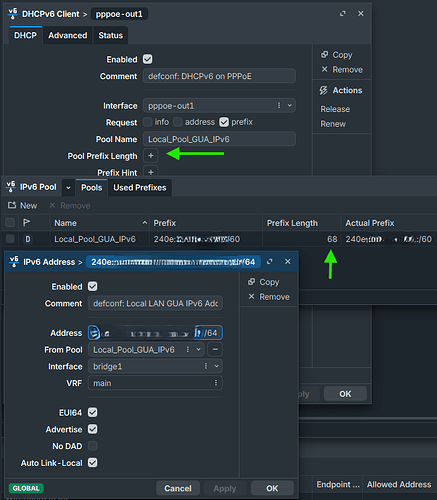Screen dimensions: 437x500
Task: Click the flag column header icon
Action: click(27, 222)
